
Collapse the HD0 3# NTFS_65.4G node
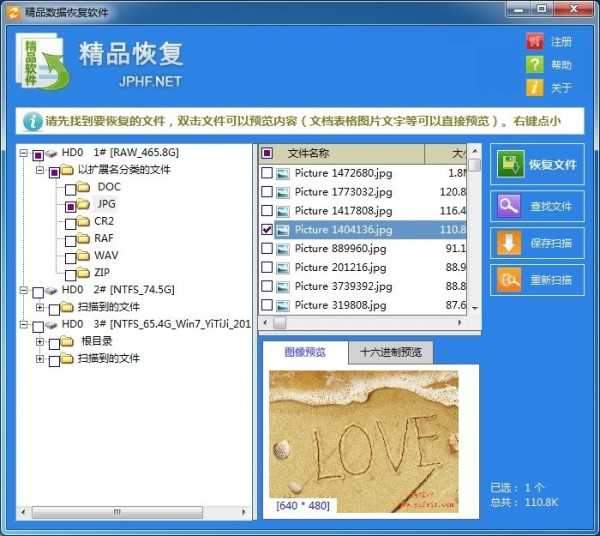click(24, 325)
